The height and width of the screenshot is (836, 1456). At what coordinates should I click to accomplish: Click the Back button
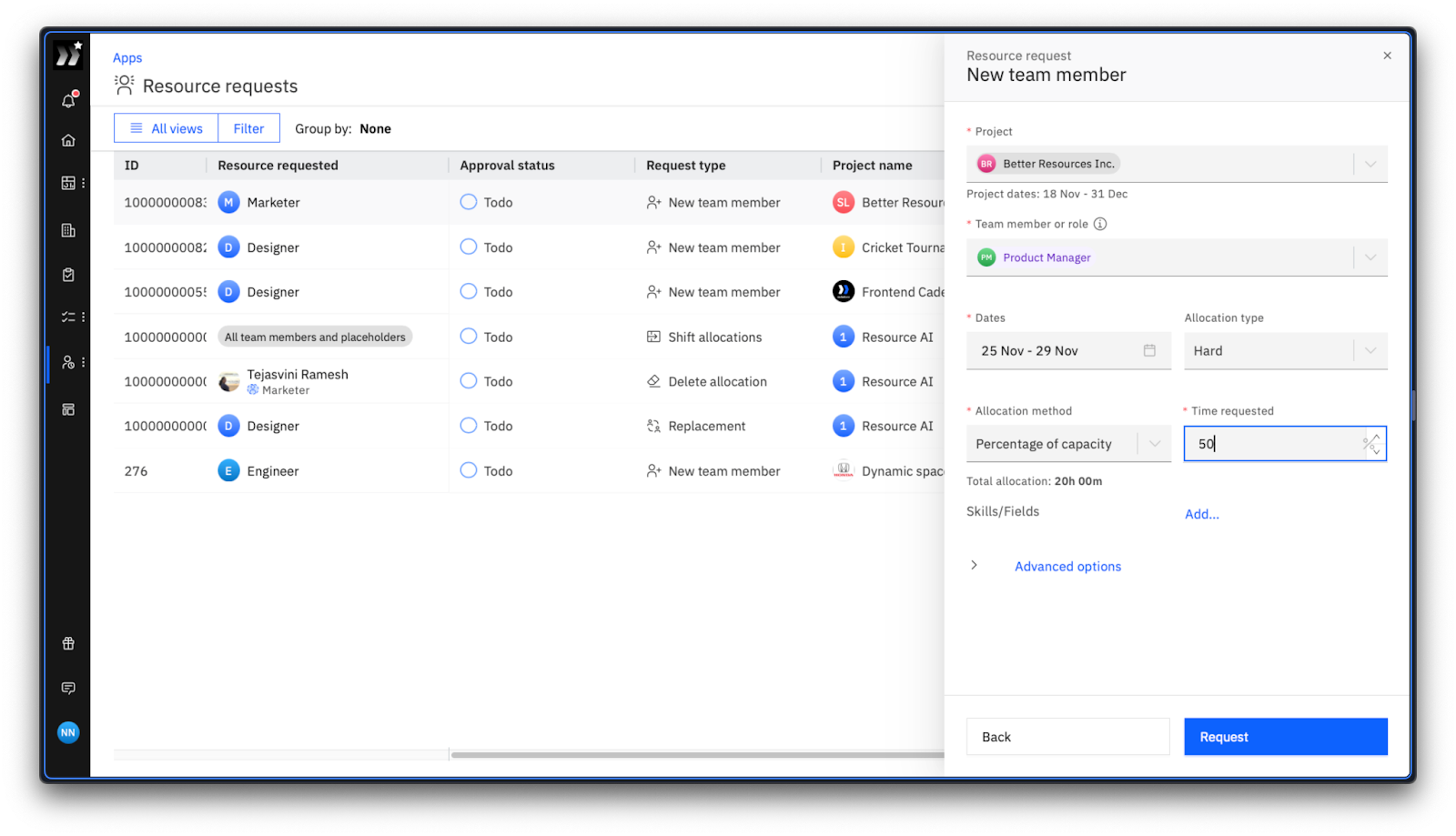(1067, 737)
